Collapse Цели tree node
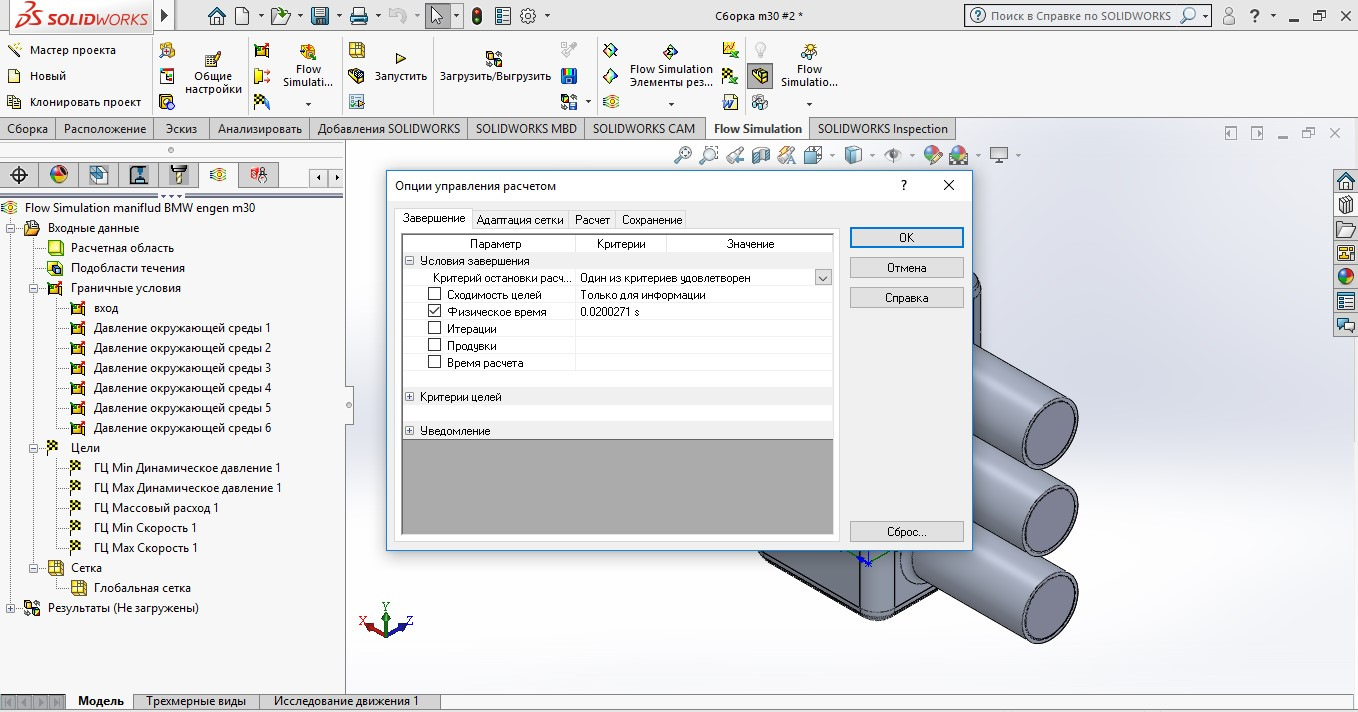This screenshot has width=1358, height=712. click(34, 448)
